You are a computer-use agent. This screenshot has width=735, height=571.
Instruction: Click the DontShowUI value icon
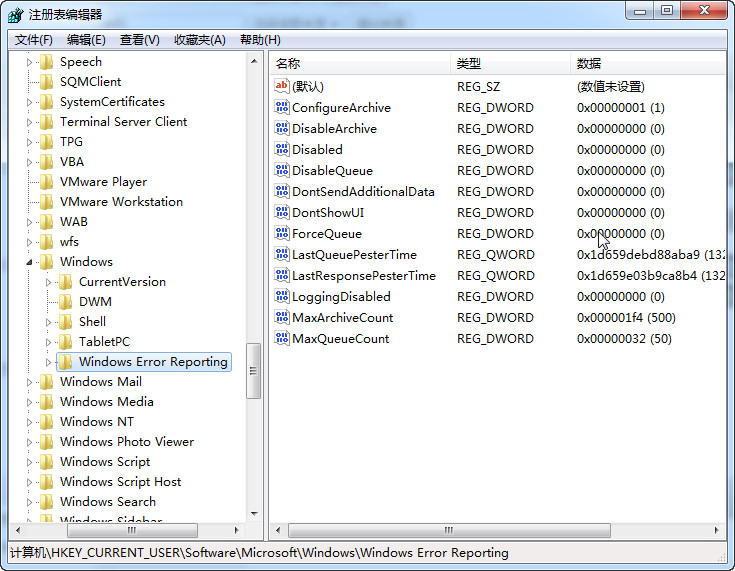pyautogui.click(x=282, y=212)
